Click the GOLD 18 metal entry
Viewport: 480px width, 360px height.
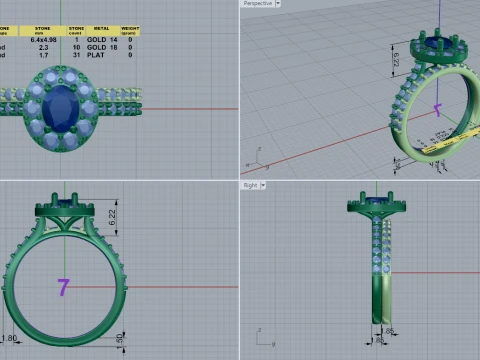click(102, 47)
